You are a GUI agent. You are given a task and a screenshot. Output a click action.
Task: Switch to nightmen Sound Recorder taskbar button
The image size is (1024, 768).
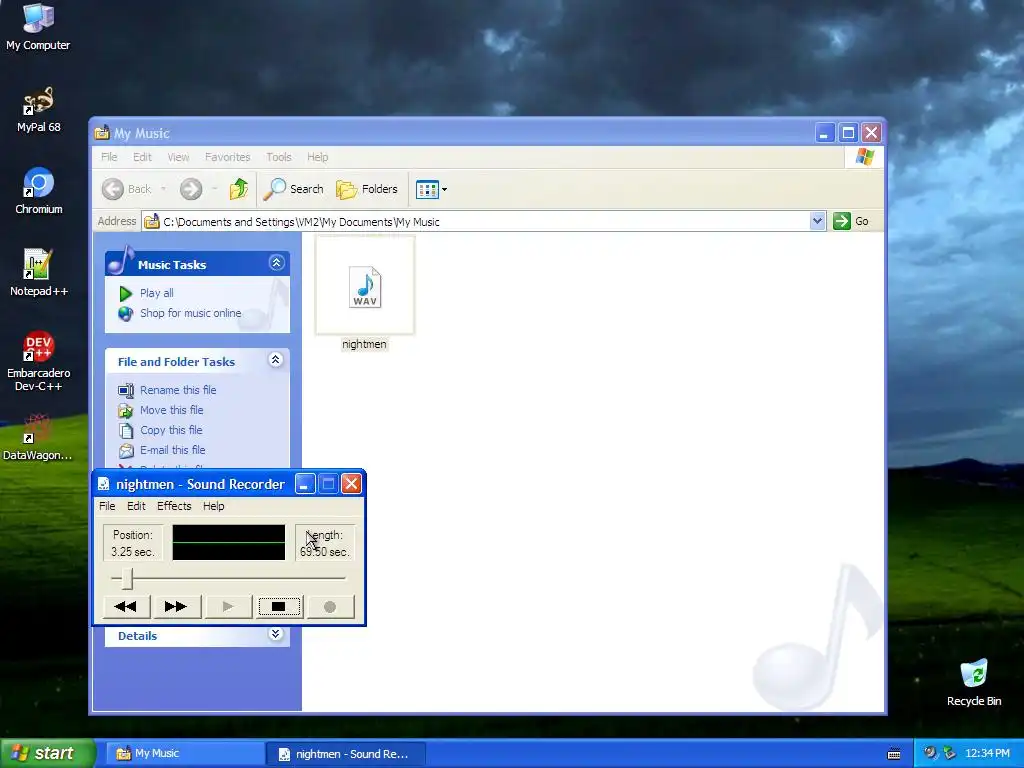[x=347, y=754]
